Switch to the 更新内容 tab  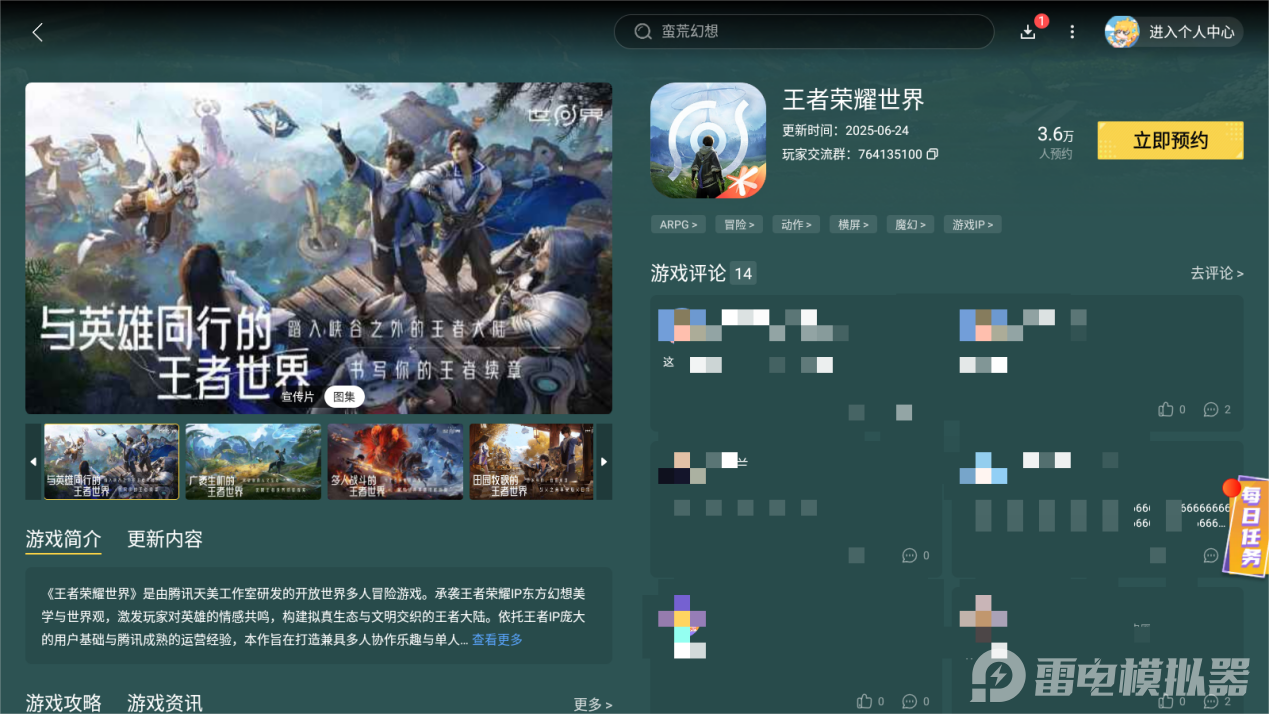pyautogui.click(x=163, y=538)
